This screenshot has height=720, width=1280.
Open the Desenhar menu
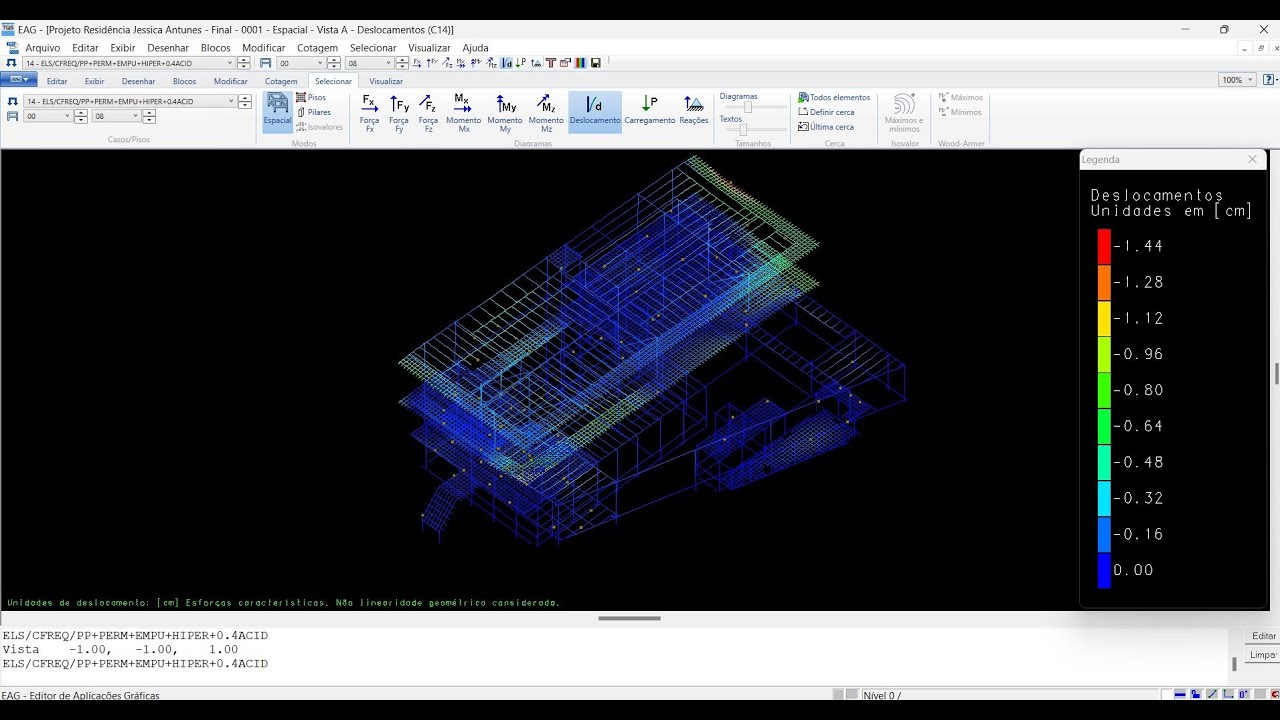(168, 48)
